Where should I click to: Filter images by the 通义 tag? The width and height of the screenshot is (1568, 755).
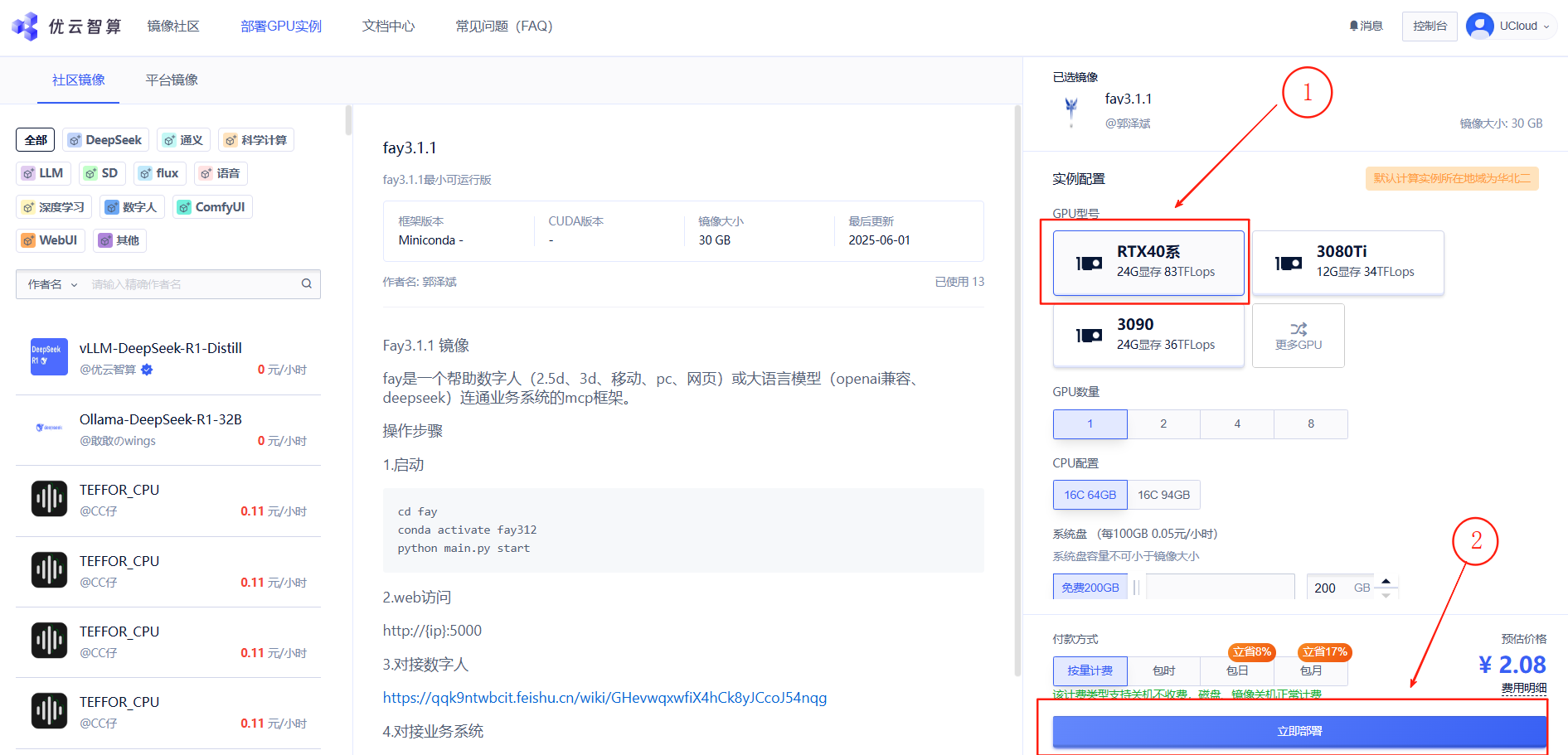tap(183, 140)
